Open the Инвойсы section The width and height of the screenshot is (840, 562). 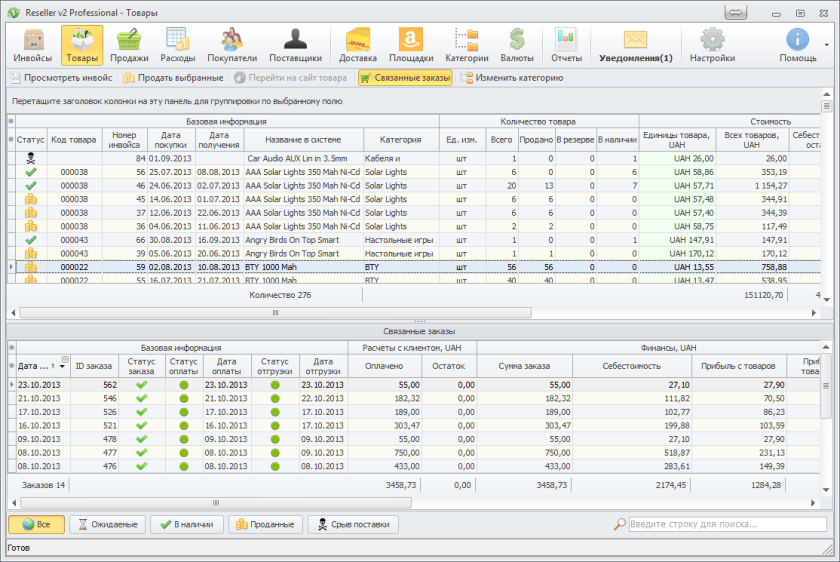tap(33, 45)
